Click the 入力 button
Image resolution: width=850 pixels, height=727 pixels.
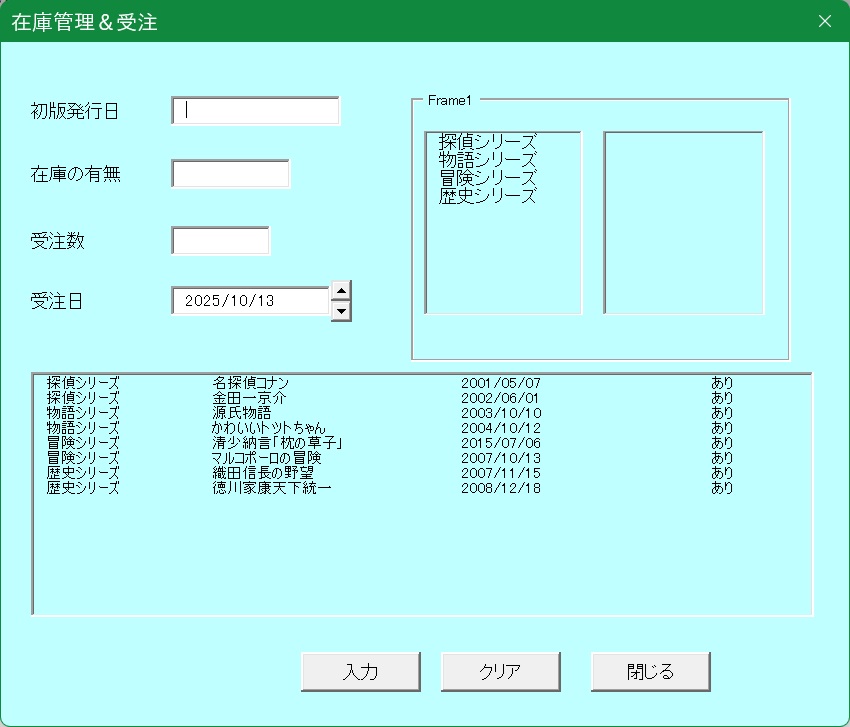(x=360, y=671)
